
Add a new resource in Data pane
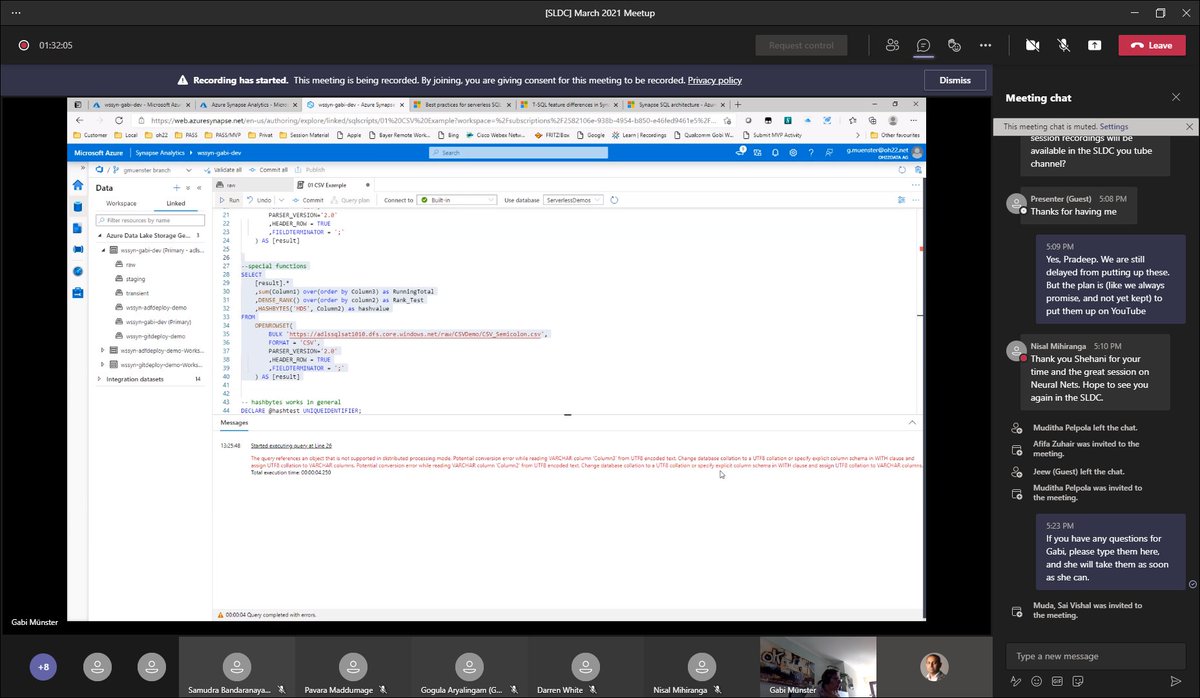point(176,188)
